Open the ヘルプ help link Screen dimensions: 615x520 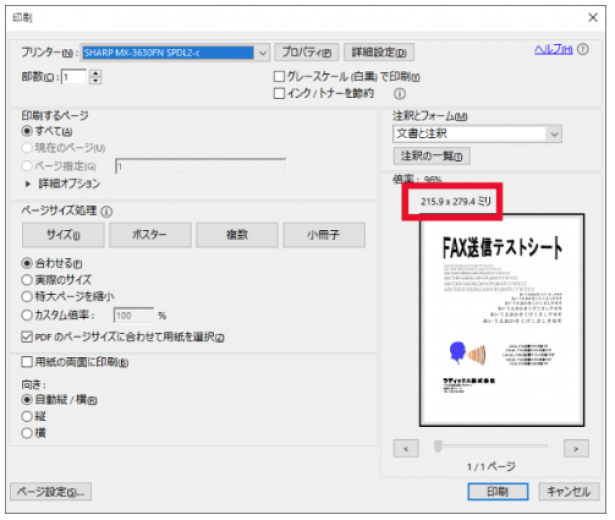553,49
